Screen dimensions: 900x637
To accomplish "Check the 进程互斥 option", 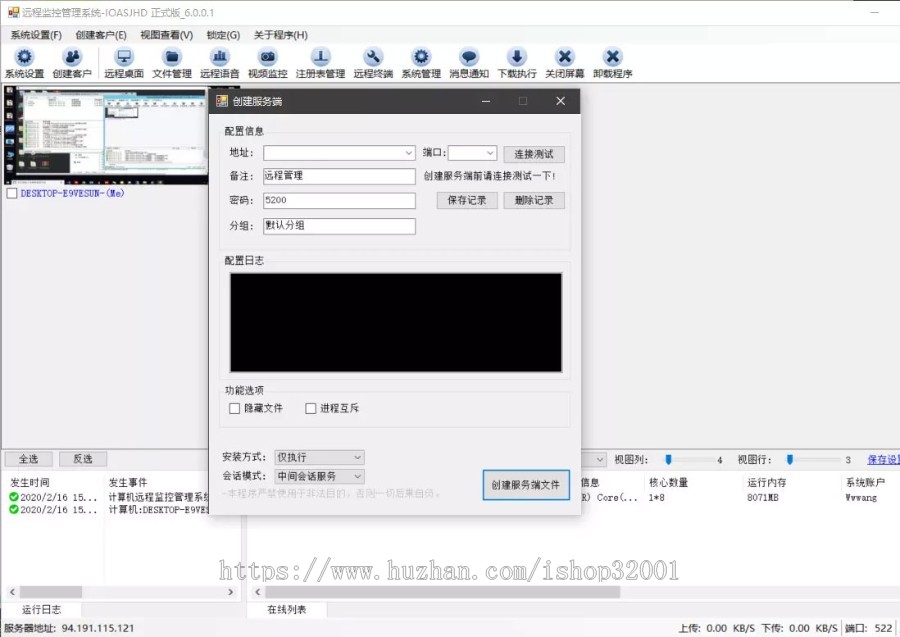I will pyautogui.click(x=309, y=408).
